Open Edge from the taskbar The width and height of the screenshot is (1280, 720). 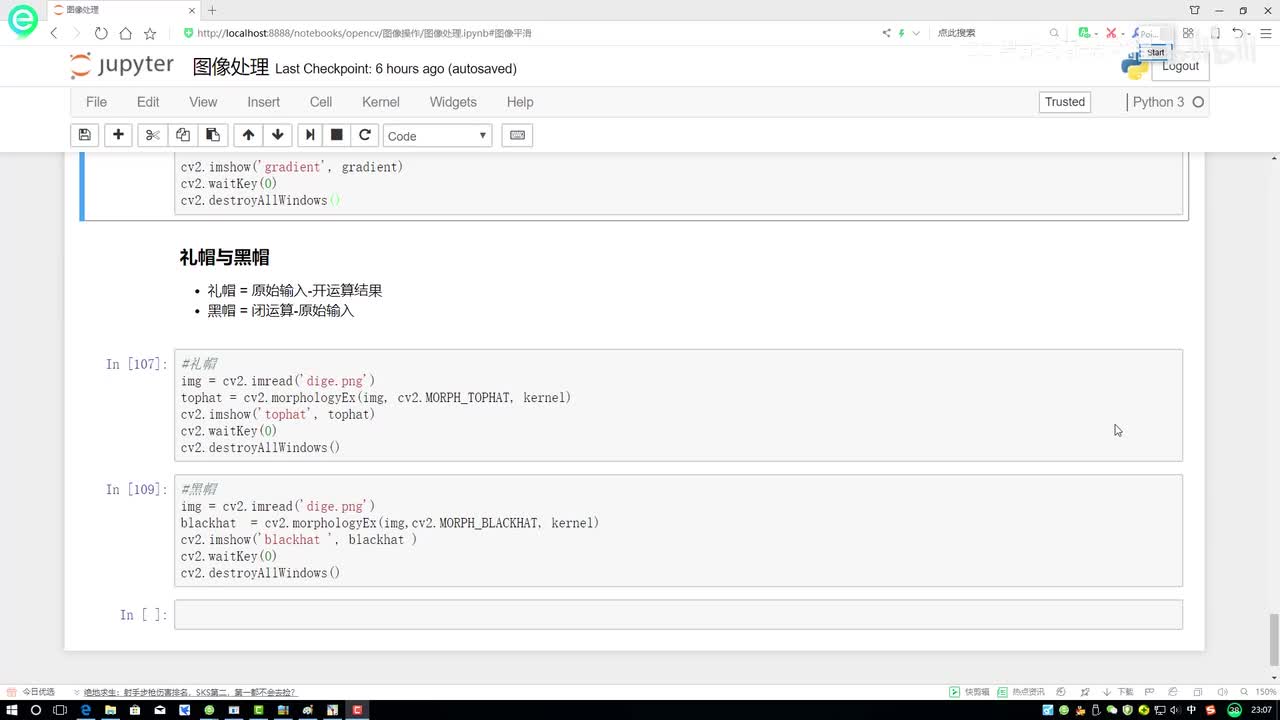point(85,710)
